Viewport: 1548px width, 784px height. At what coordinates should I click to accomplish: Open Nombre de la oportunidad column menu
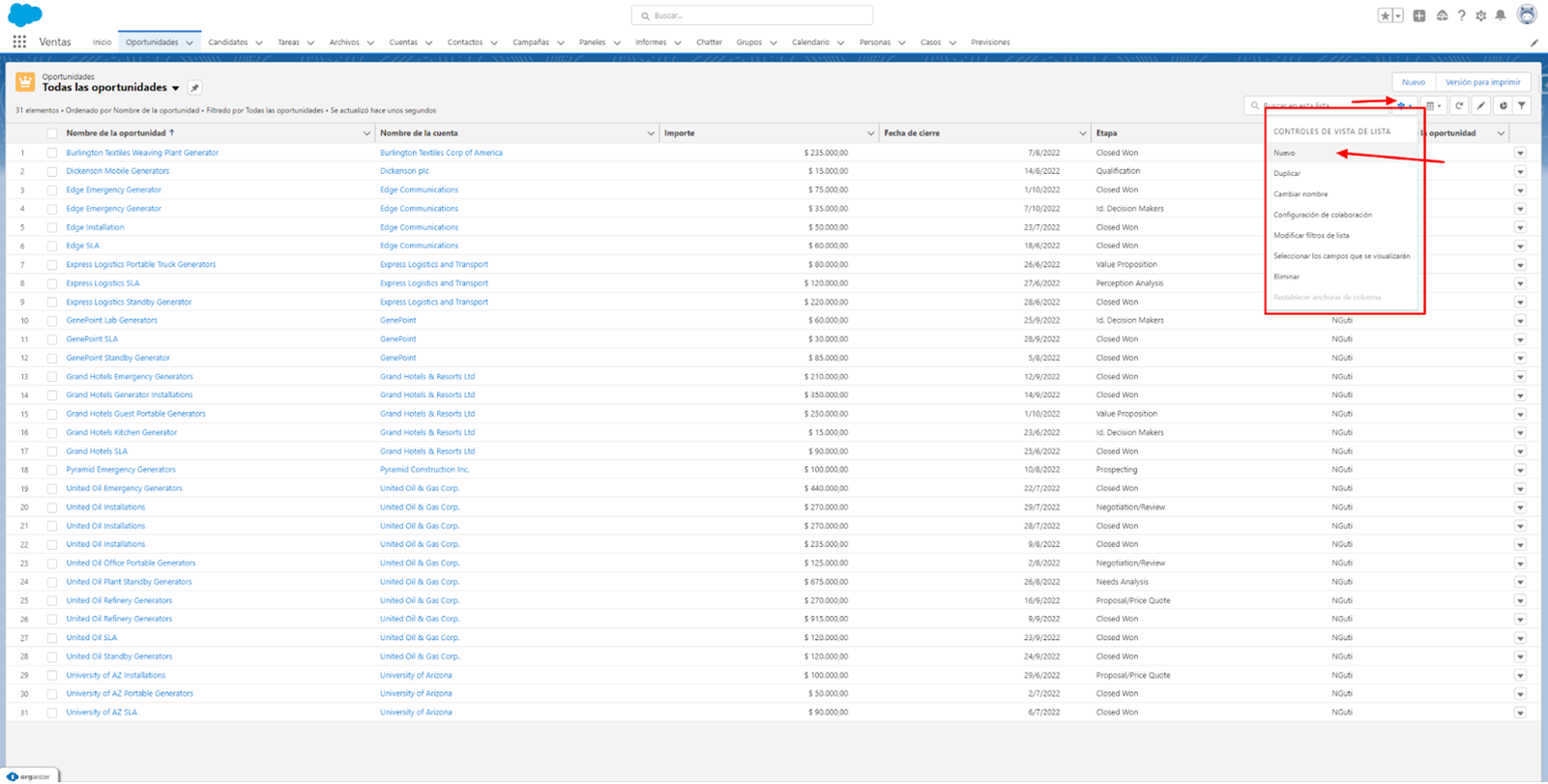(x=366, y=133)
